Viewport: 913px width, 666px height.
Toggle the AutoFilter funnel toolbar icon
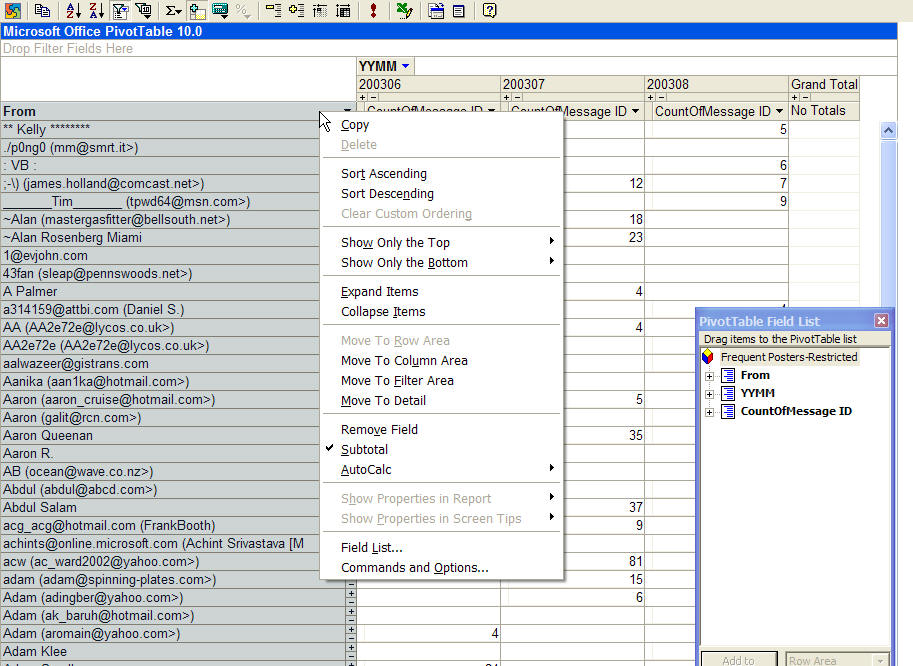[x=120, y=11]
